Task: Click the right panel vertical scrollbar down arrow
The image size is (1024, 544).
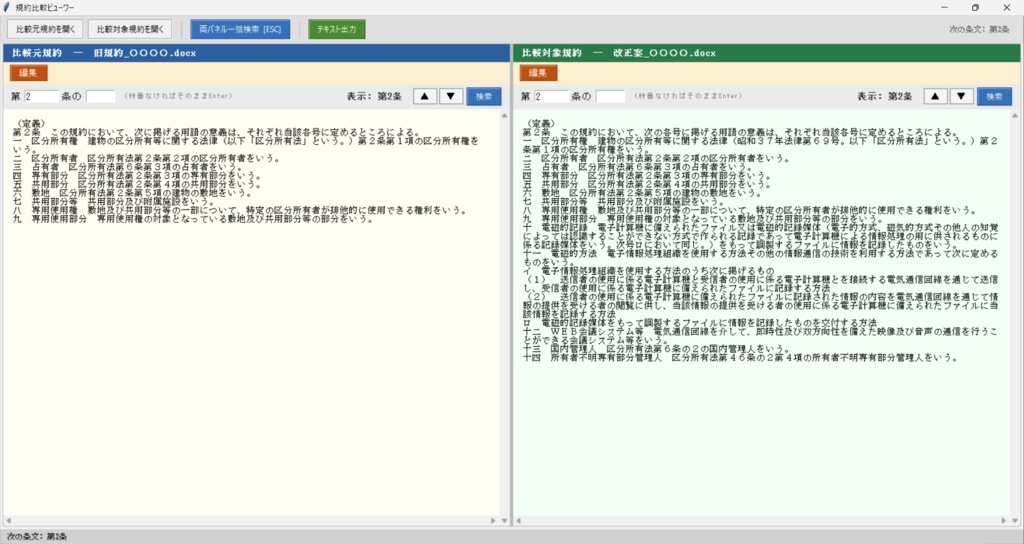Action: click(1015, 520)
